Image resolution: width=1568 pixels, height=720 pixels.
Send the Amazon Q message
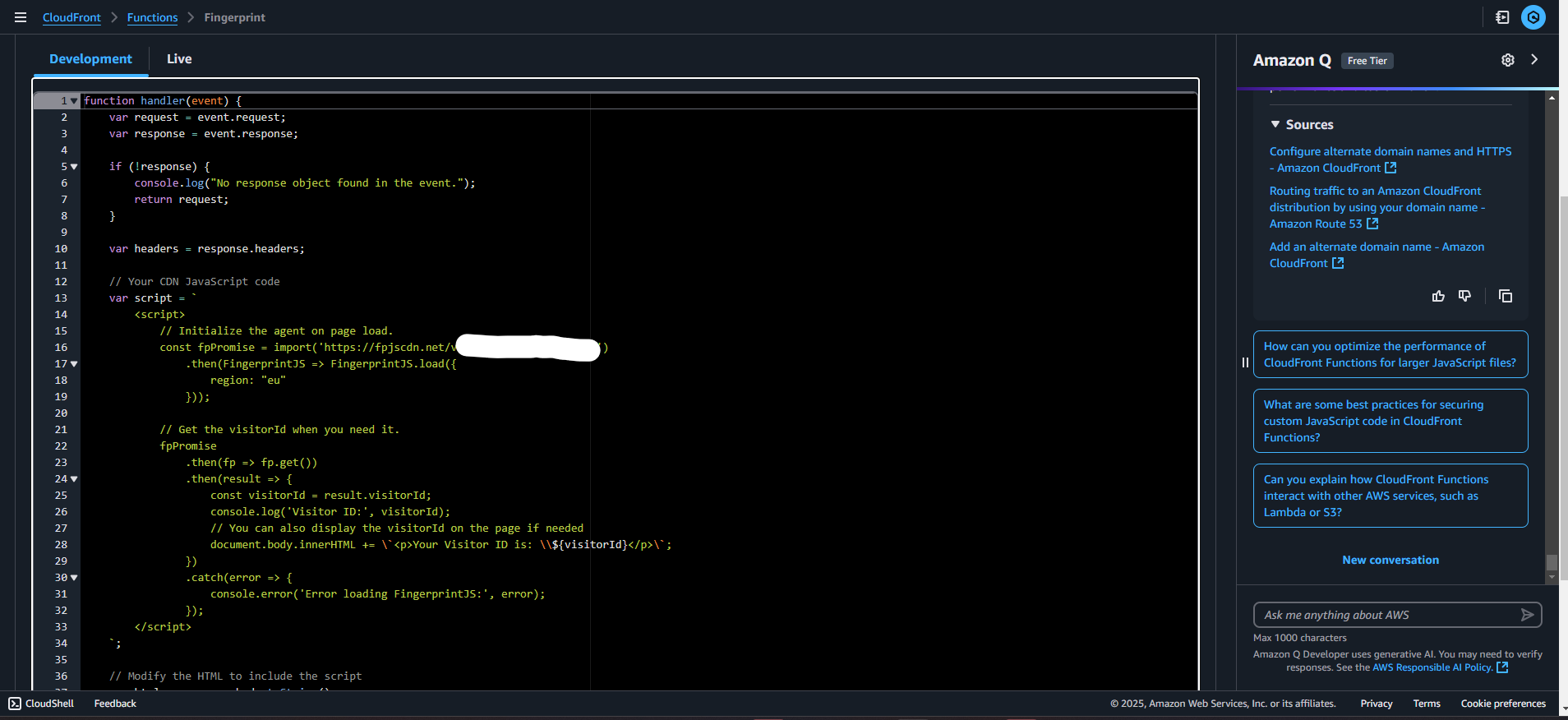point(1527,615)
